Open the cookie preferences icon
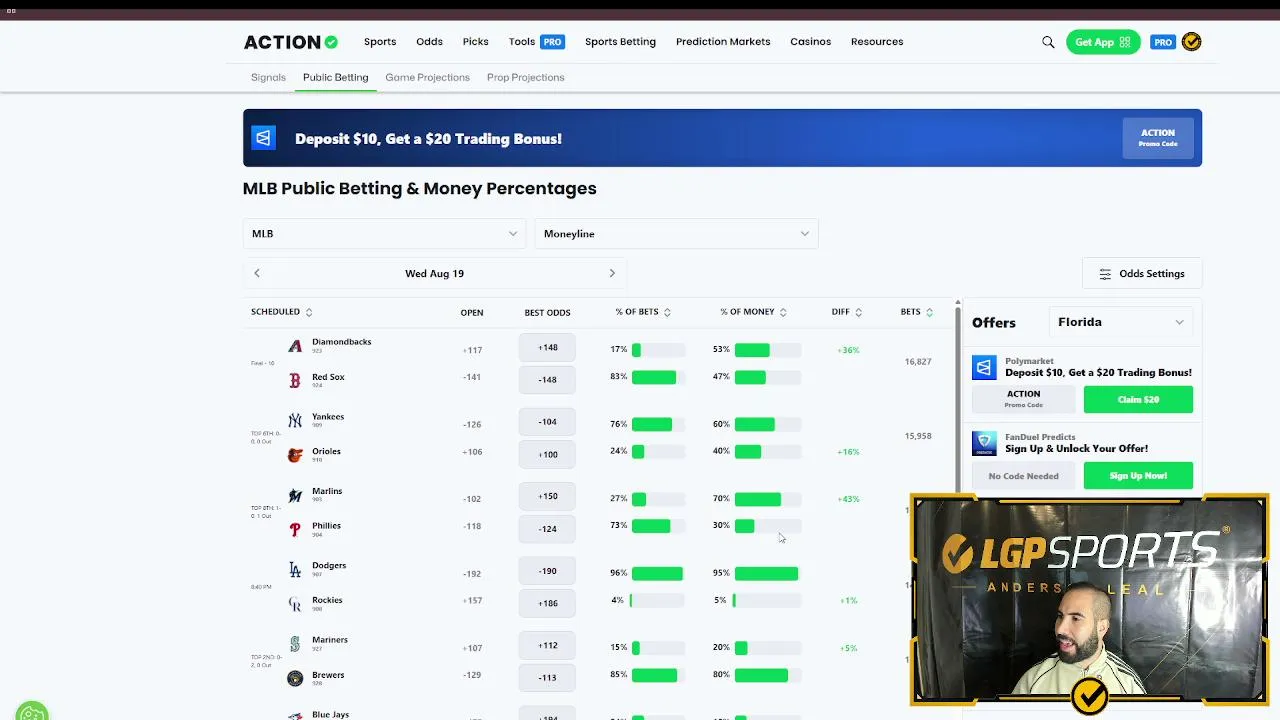This screenshot has width=1280, height=720. 32,712
